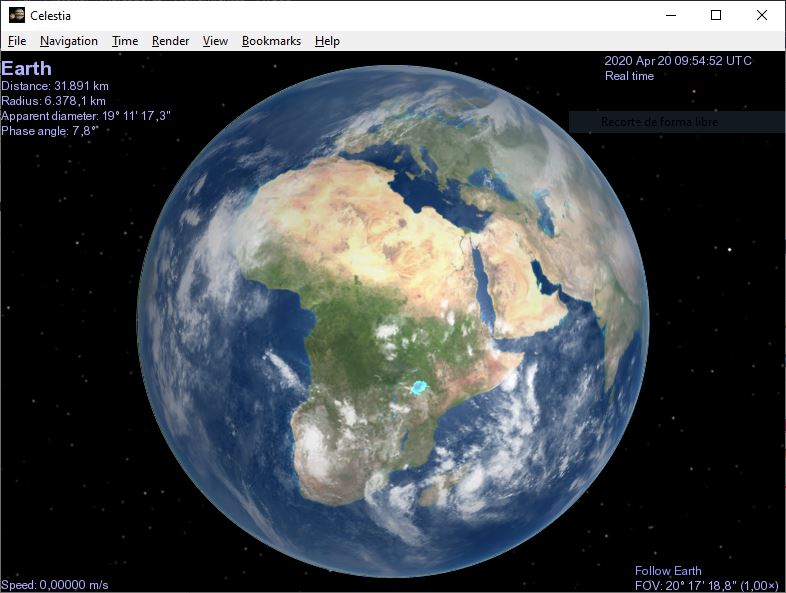Image resolution: width=786 pixels, height=593 pixels.
Task: Select the cyan highlighted lake marker in East Africa
Action: tap(418, 387)
